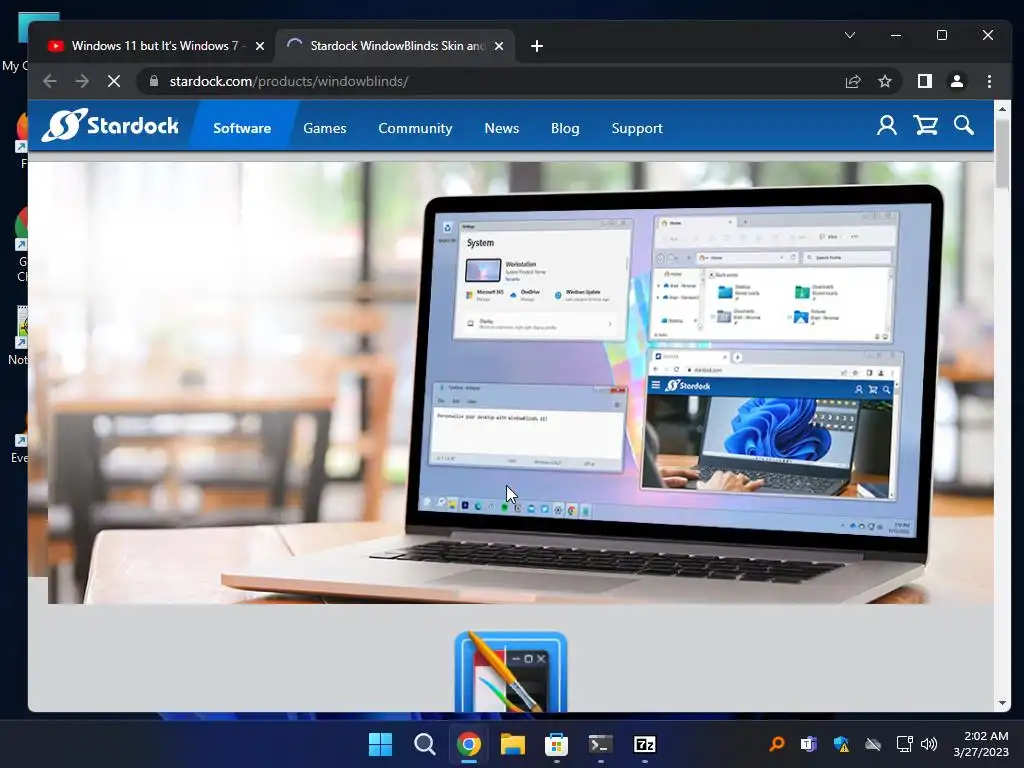1024x768 pixels.
Task: Click the volume speaker tray icon
Action: [x=929, y=744]
